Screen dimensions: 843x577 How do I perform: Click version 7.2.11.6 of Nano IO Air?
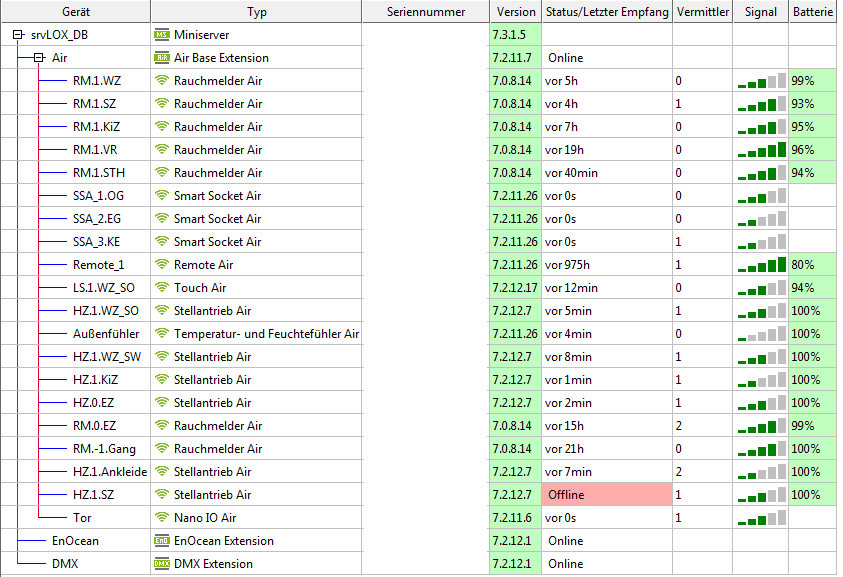coord(512,517)
